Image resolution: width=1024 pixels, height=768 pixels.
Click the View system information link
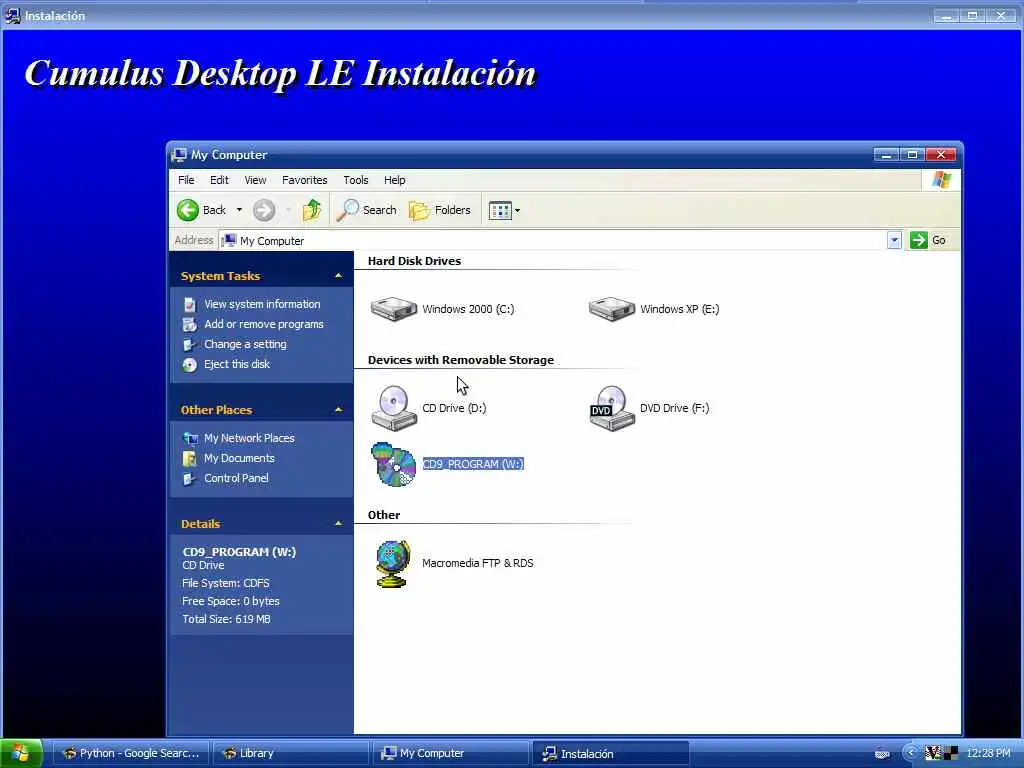tap(263, 304)
